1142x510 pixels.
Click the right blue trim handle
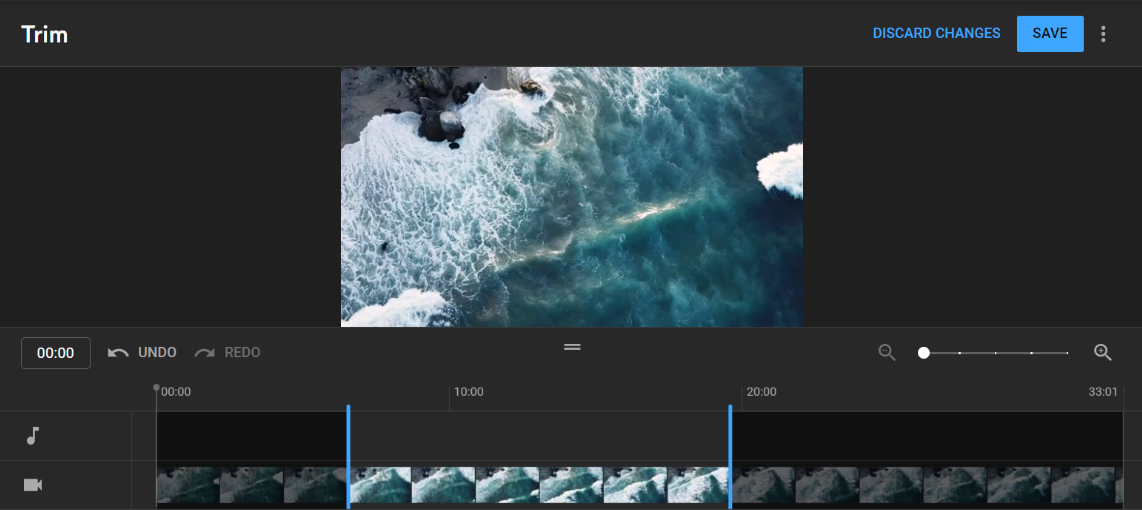click(730, 456)
